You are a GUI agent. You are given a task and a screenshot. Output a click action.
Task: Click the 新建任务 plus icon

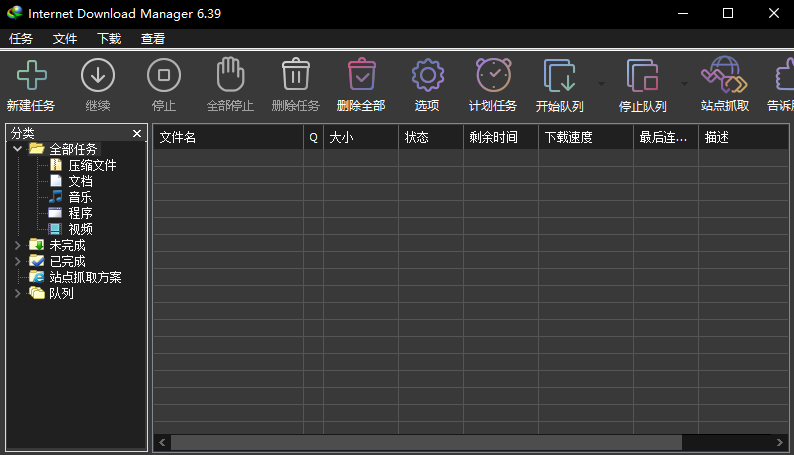31,75
